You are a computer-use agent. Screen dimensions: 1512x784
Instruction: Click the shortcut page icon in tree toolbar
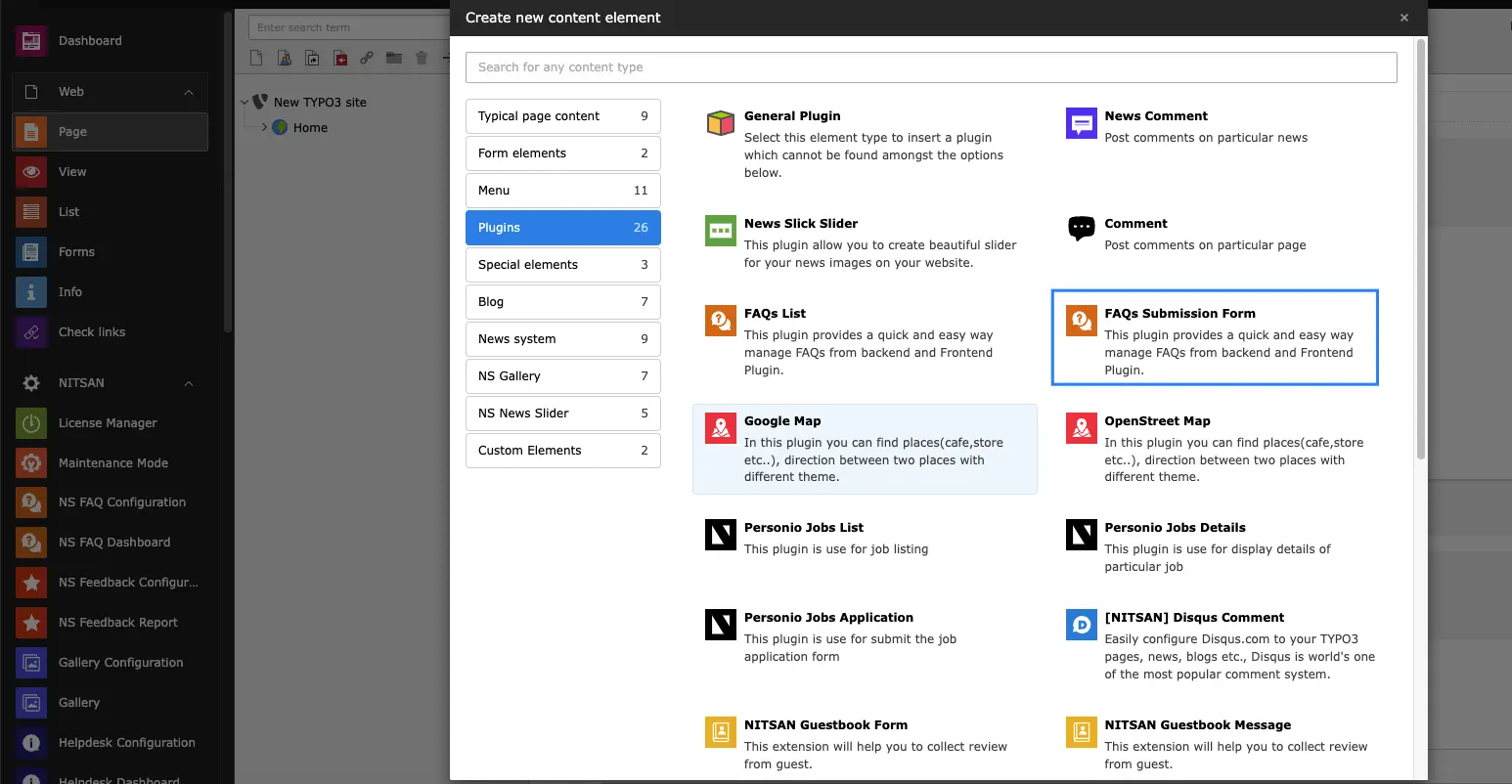pos(312,59)
